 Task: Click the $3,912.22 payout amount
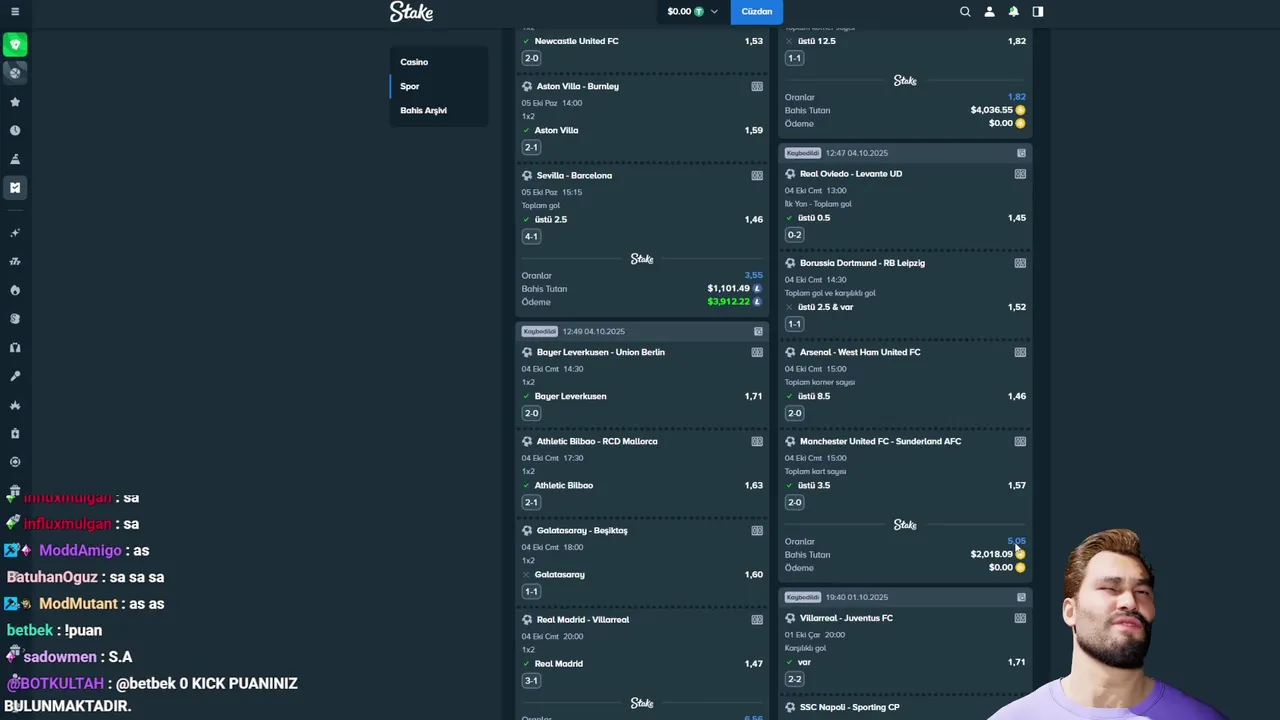click(x=728, y=301)
